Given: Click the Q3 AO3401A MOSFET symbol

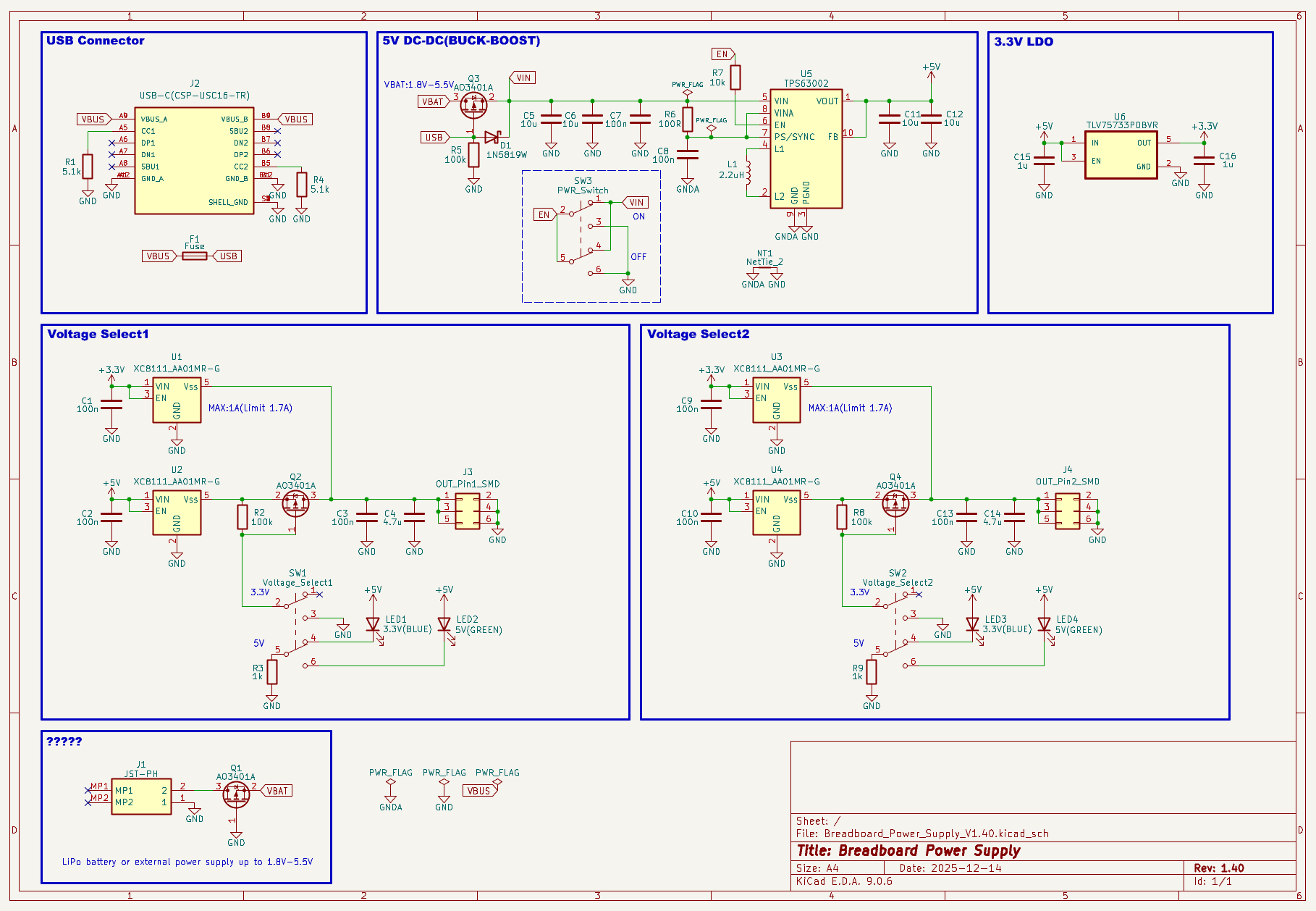Looking at the screenshot, I should pyautogui.click(x=473, y=106).
